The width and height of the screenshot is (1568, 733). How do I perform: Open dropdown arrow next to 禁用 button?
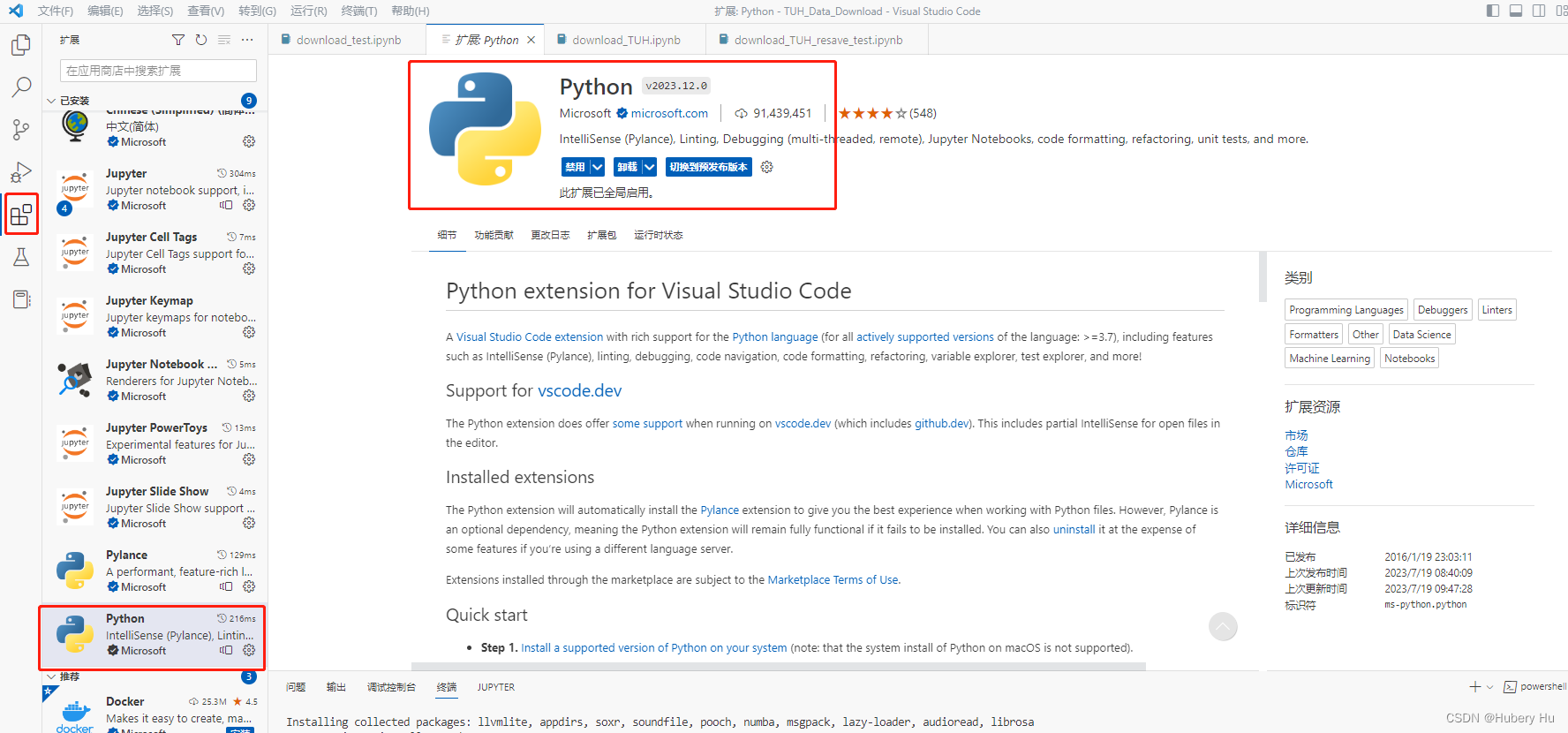tap(598, 167)
